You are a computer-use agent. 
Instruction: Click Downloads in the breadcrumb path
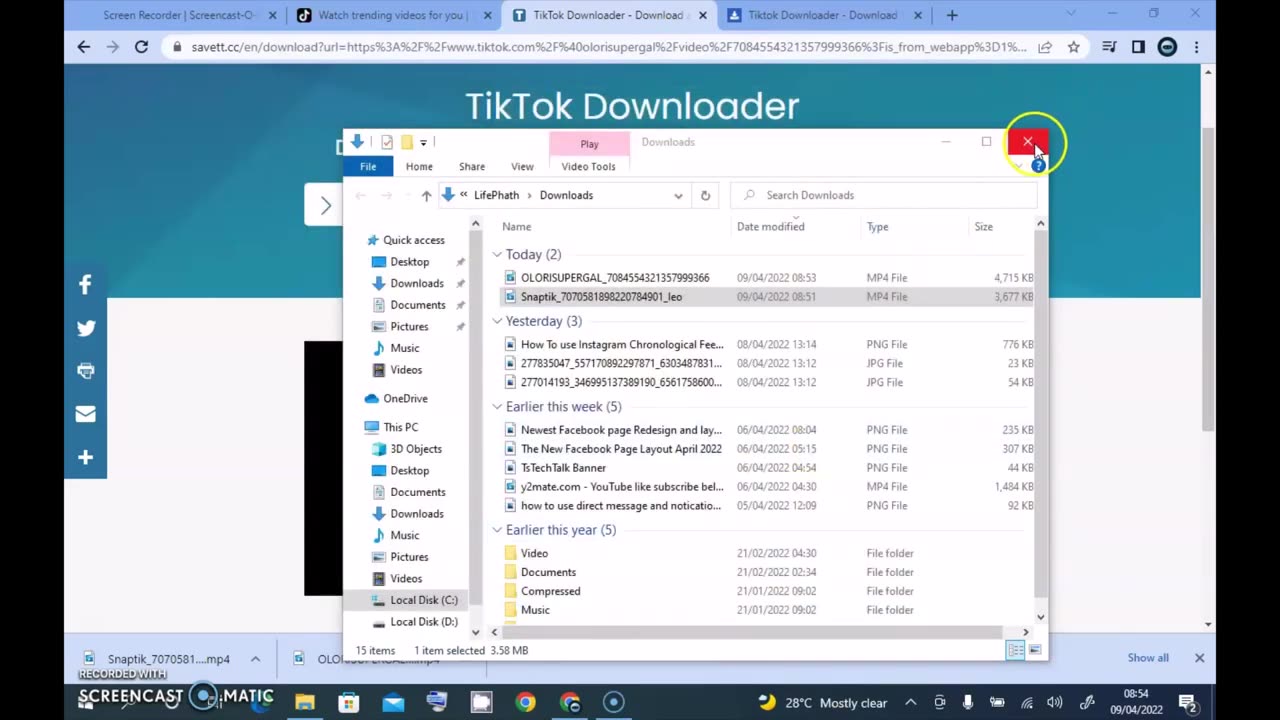click(566, 195)
